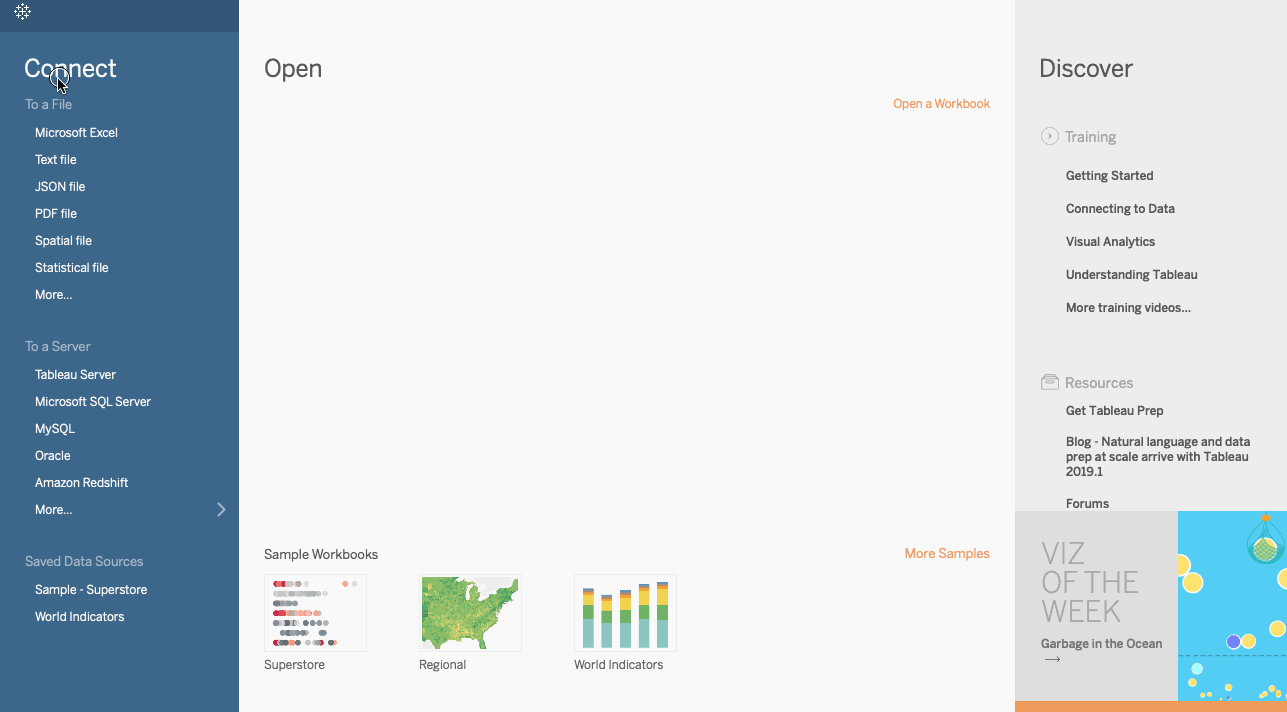The height and width of the screenshot is (712, 1287).
Task: Connect to Microsoft SQL Server
Action: pyautogui.click(x=93, y=401)
